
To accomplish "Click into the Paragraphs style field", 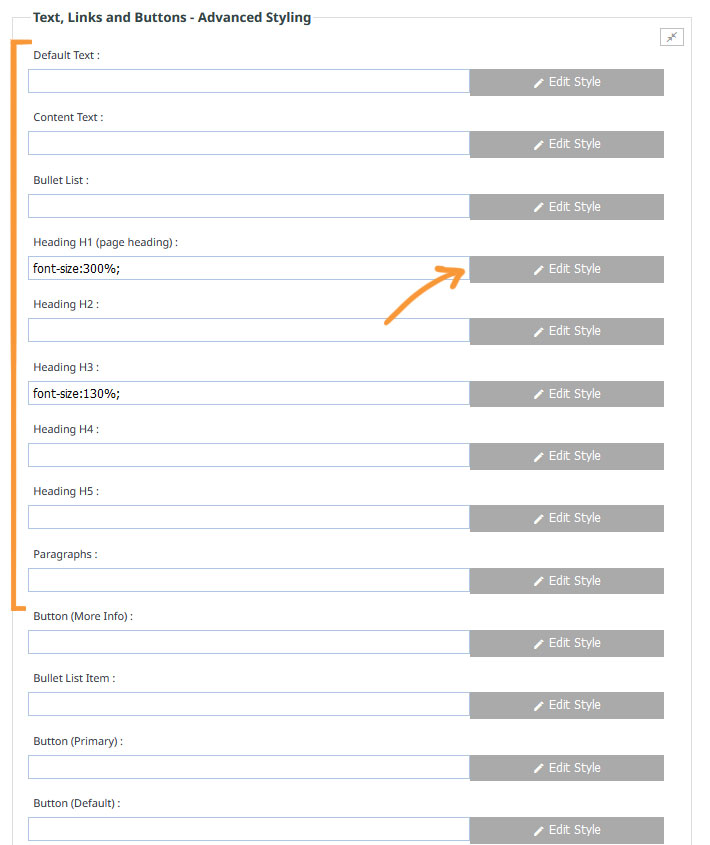I will click(x=249, y=581).
